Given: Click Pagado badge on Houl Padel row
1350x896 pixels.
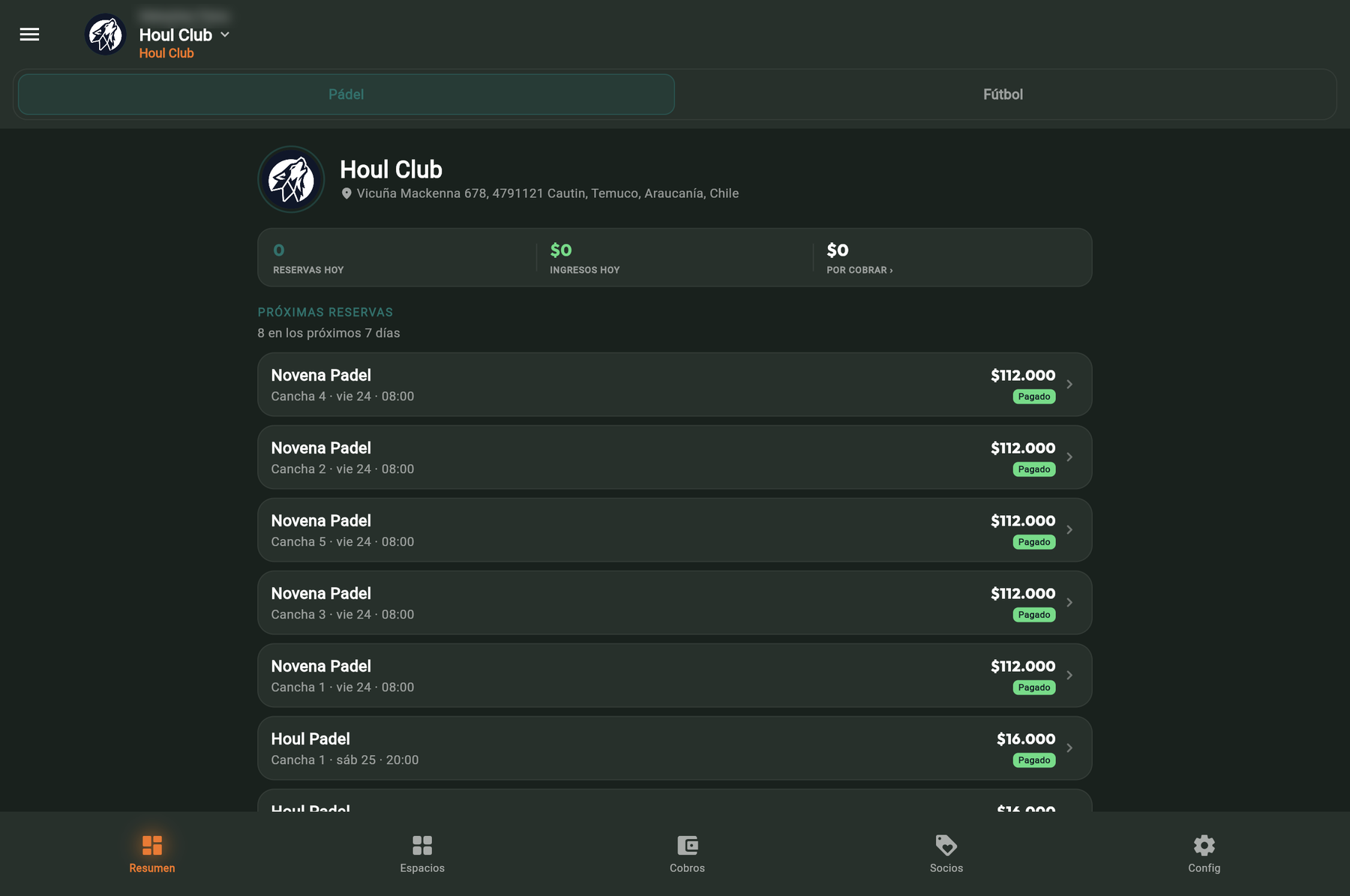Looking at the screenshot, I should point(1034,760).
